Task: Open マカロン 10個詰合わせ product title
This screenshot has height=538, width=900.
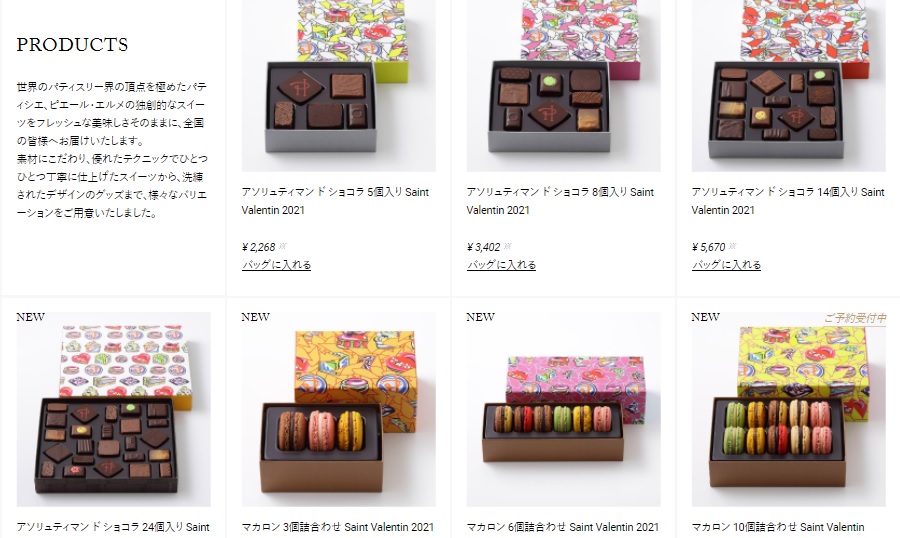Action: click(778, 527)
